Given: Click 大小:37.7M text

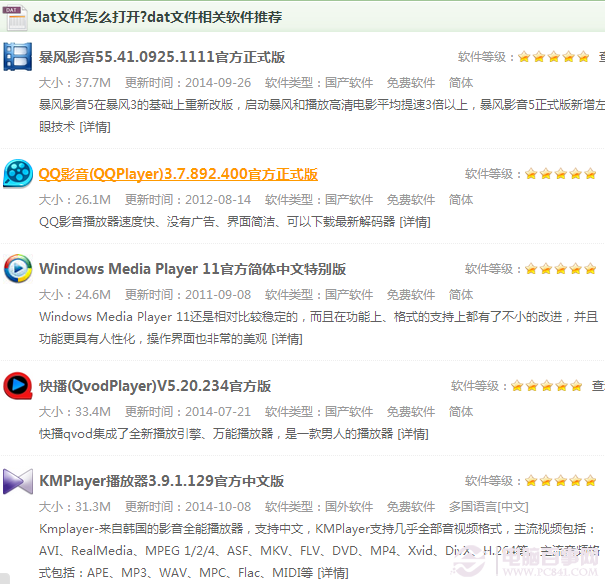Looking at the screenshot, I should pyautogui.click(x=75, y=83).
